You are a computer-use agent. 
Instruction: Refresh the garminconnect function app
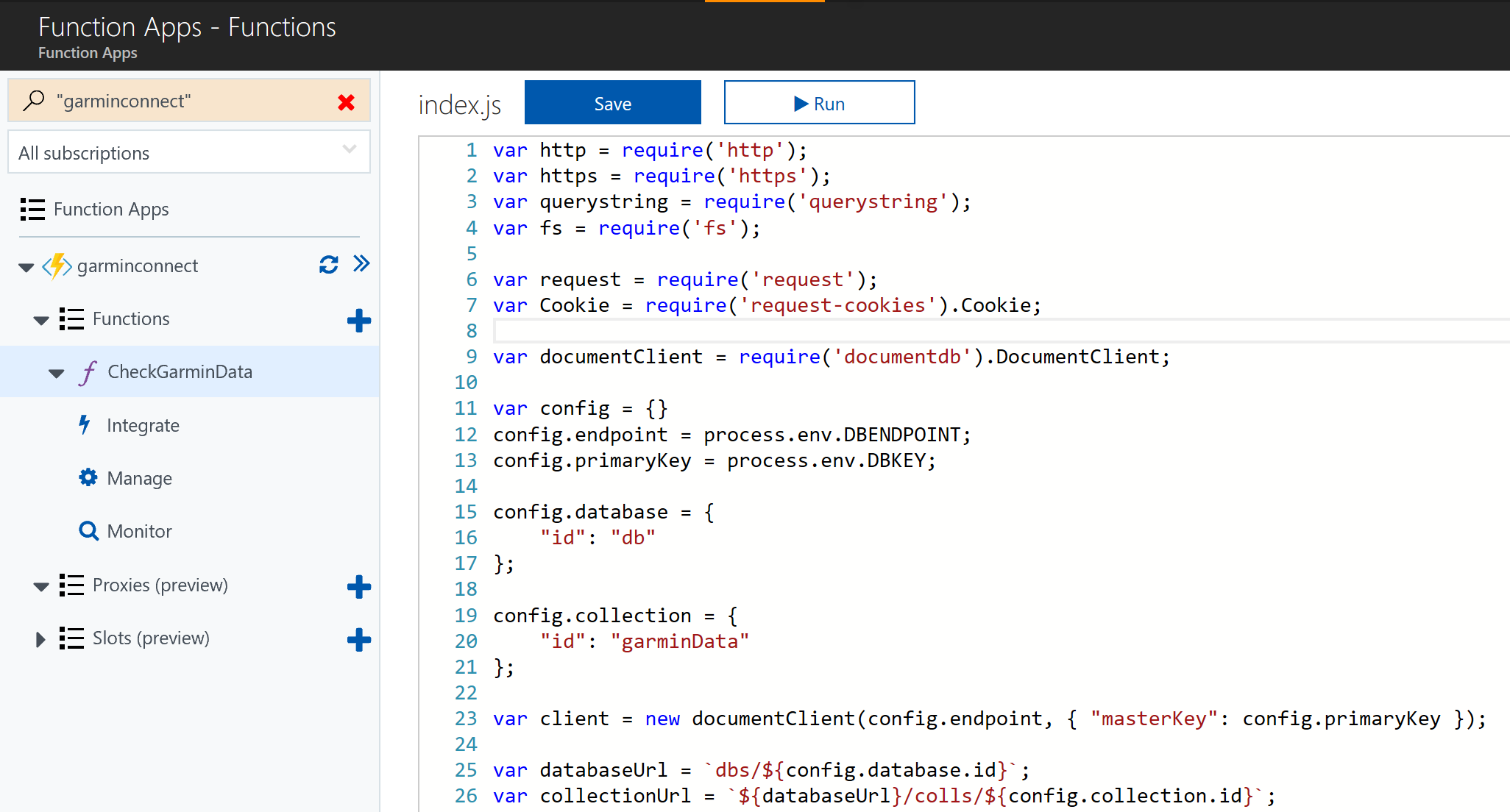328,264
